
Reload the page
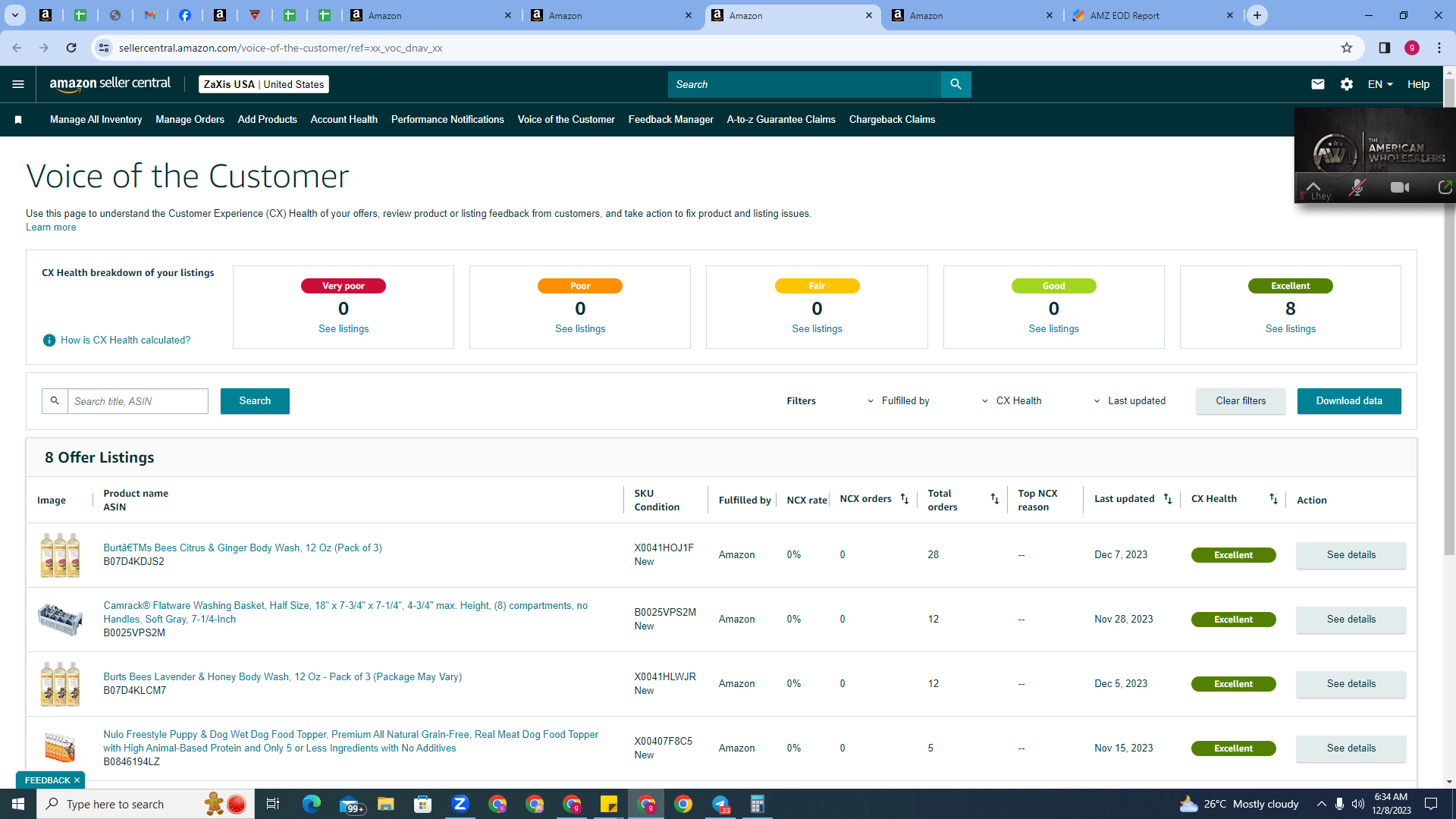tap(71, 48)
